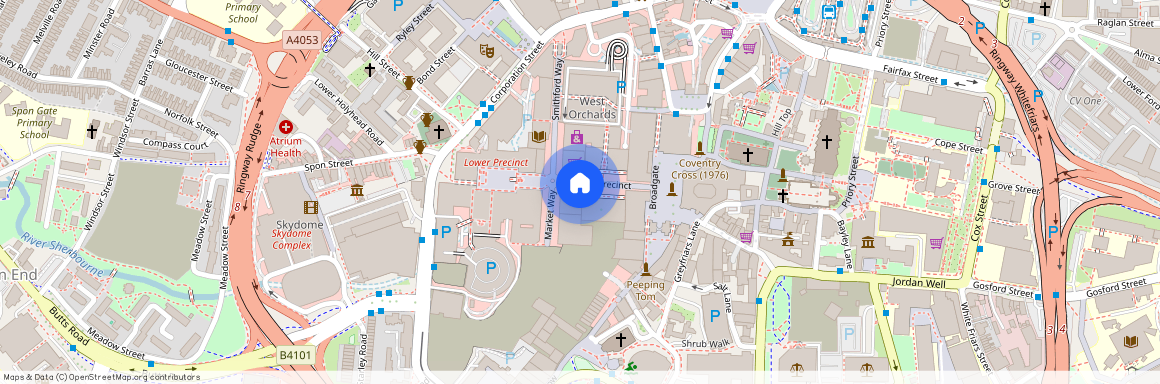Select the church cross on Hill Street
1160x384 pixels.
click(x=369, y=70)
